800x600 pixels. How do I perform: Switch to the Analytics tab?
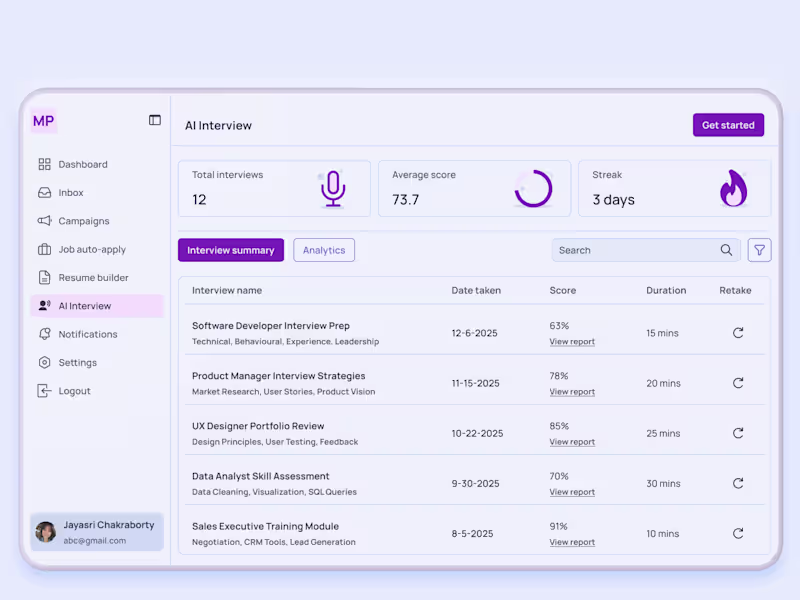coord(324,250)
